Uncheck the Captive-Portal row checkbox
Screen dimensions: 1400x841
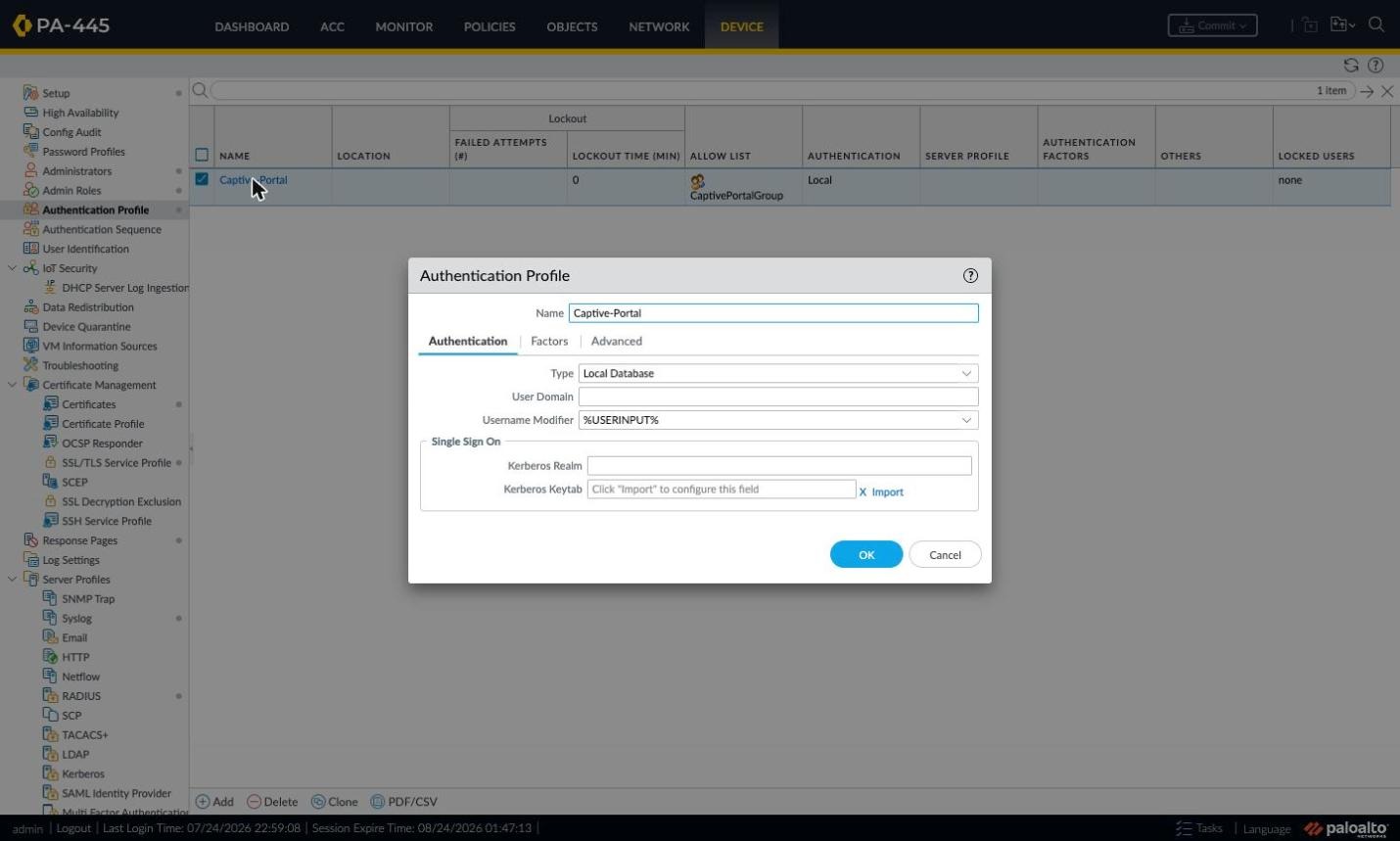pos(202,179)
